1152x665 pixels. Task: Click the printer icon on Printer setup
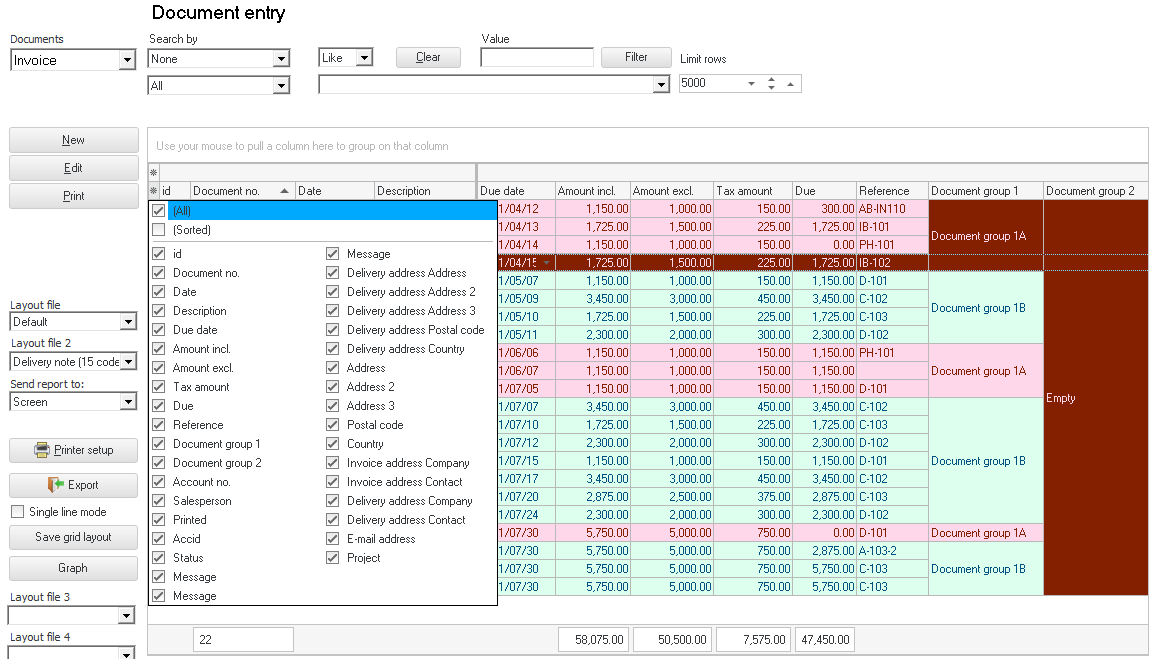pos(42,450)
